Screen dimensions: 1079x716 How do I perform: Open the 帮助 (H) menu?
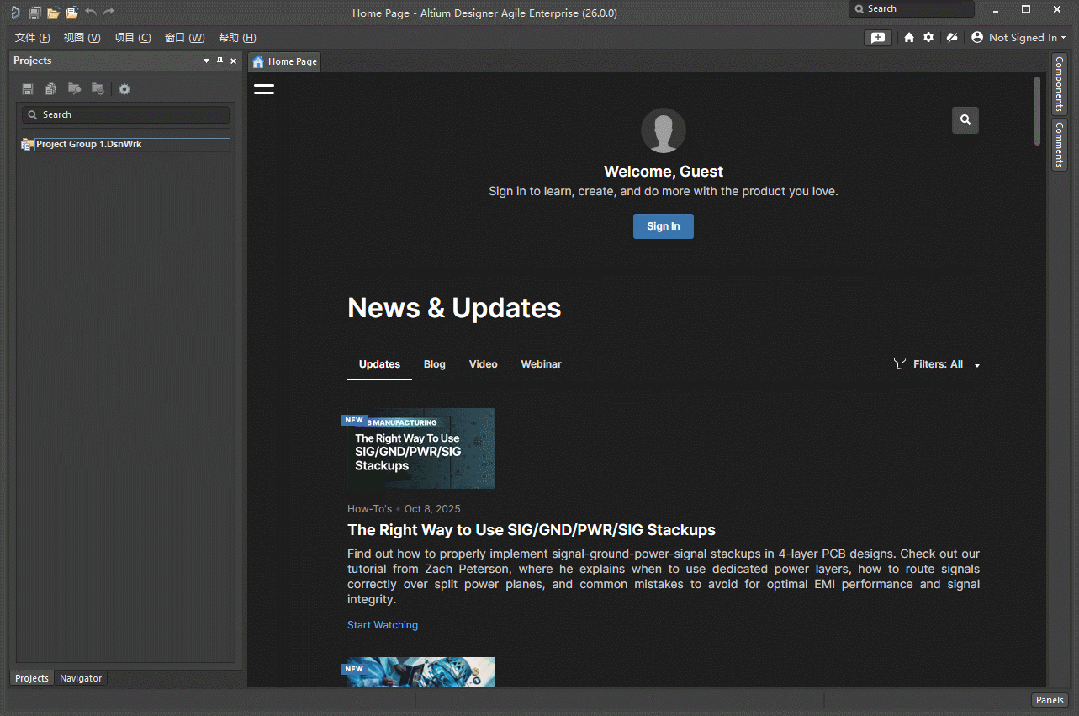pos(237,38)
